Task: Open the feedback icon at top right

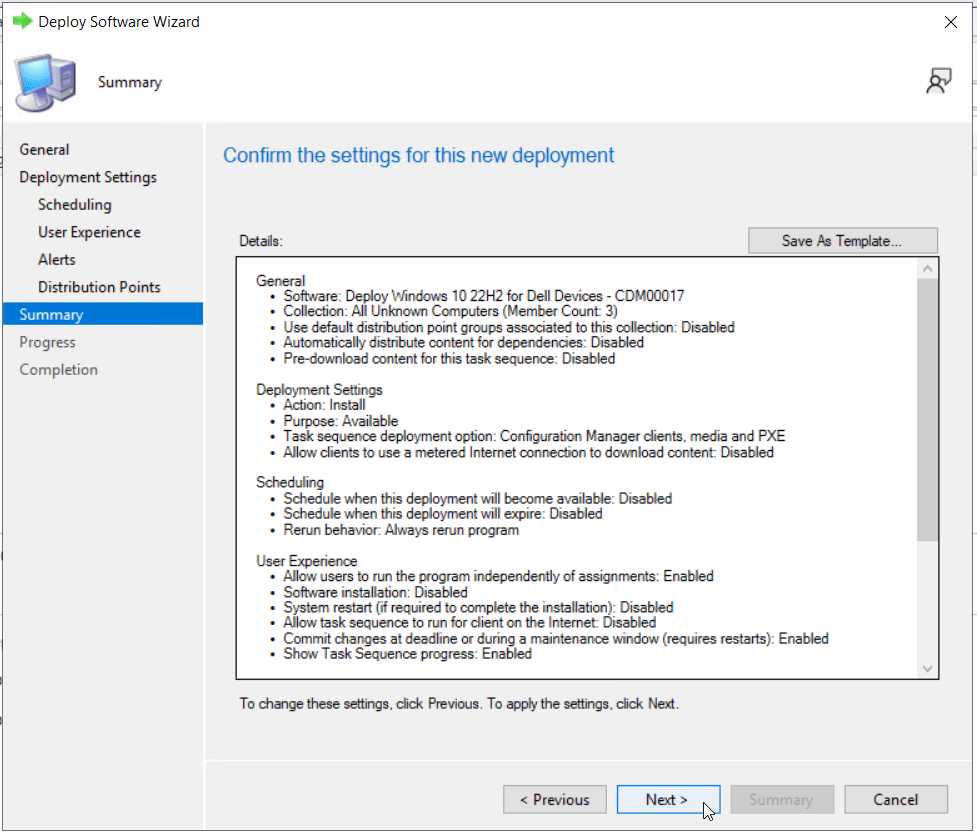Action: point(938,82)
